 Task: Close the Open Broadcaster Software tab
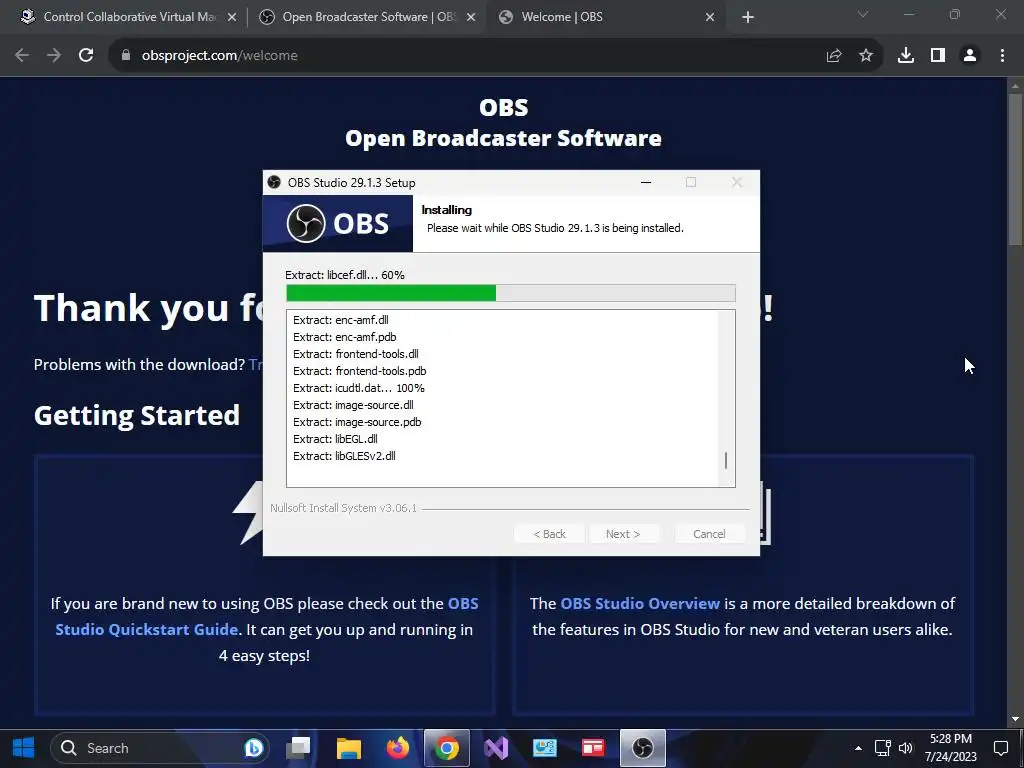(x=471, y=18)
